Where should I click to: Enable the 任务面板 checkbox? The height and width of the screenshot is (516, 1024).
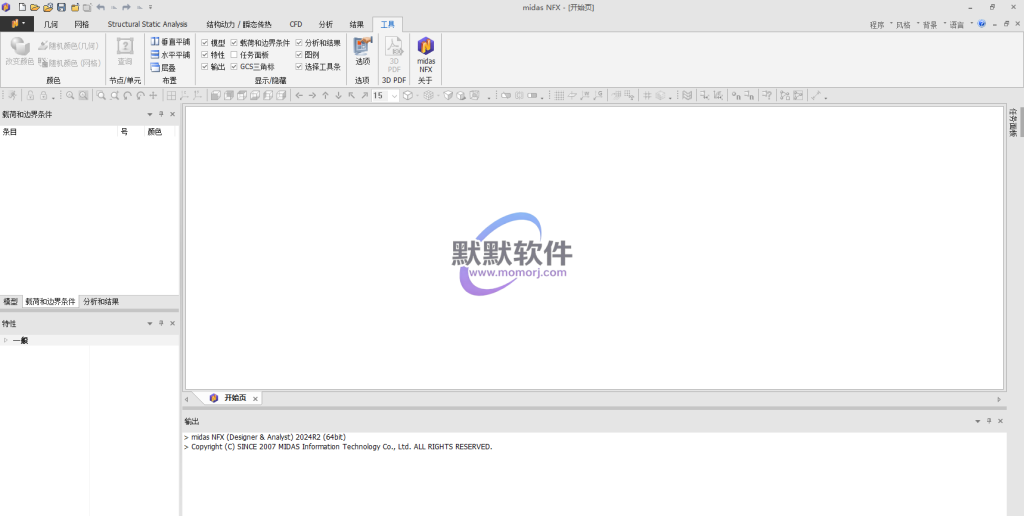coord(234,55)
